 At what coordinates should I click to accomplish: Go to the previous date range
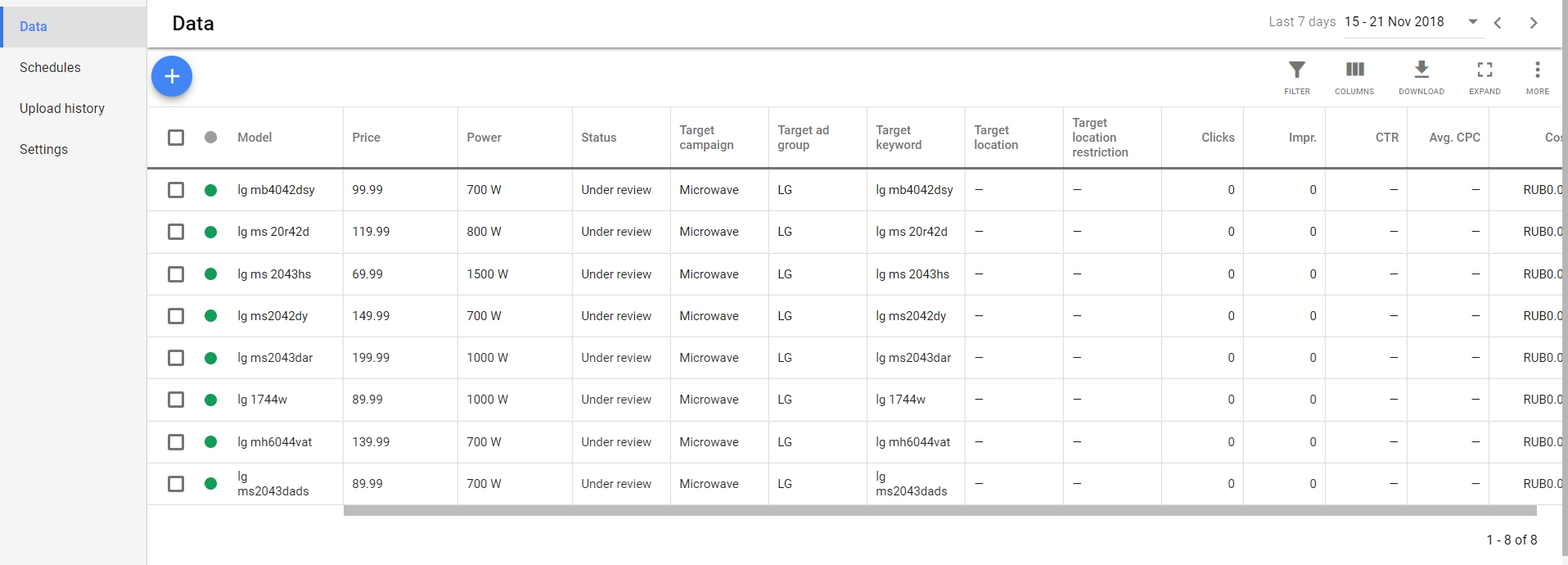click(x=1498, y=23)
